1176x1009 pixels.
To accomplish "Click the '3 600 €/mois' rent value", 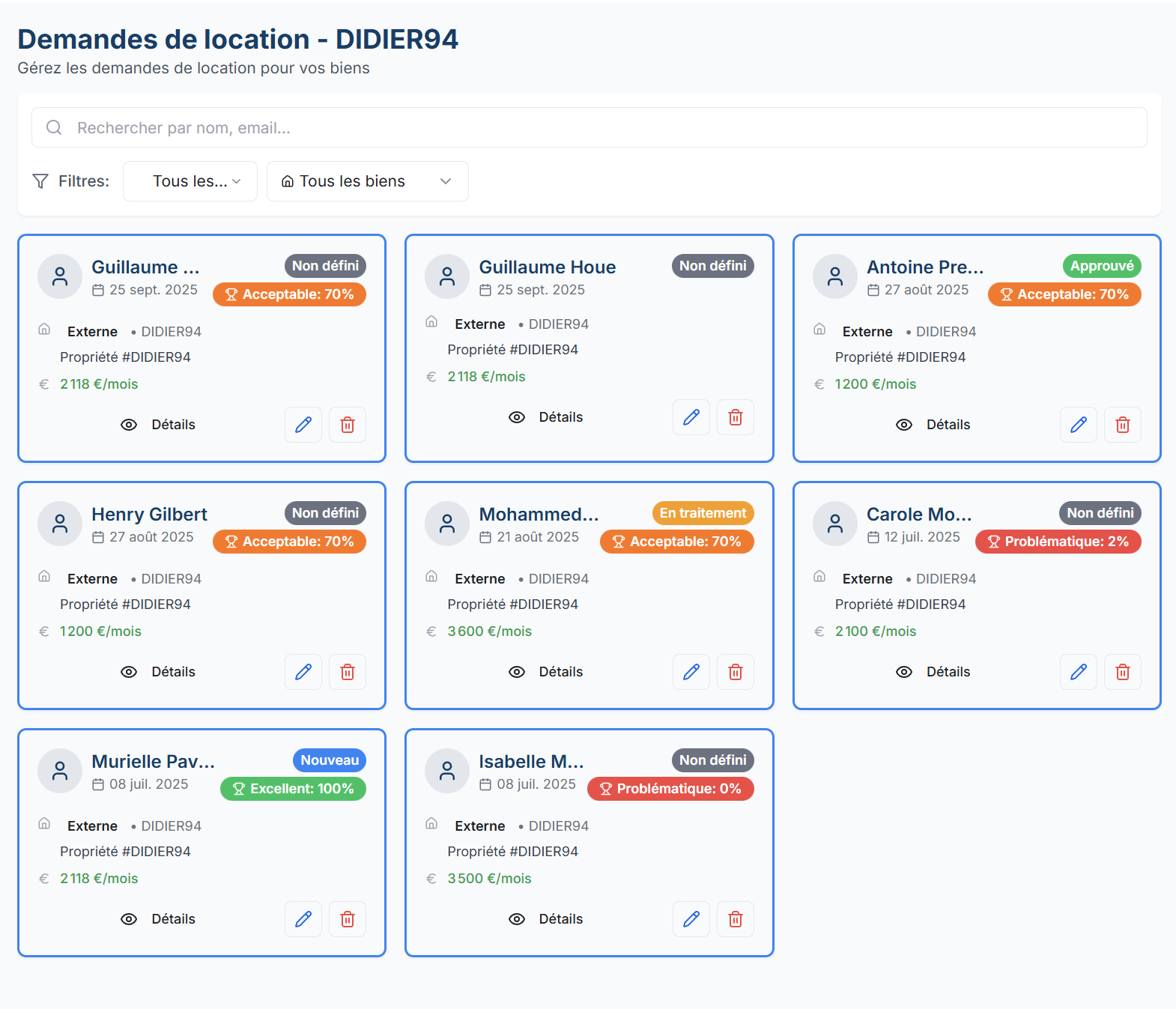I will click(x=490, y=631).
